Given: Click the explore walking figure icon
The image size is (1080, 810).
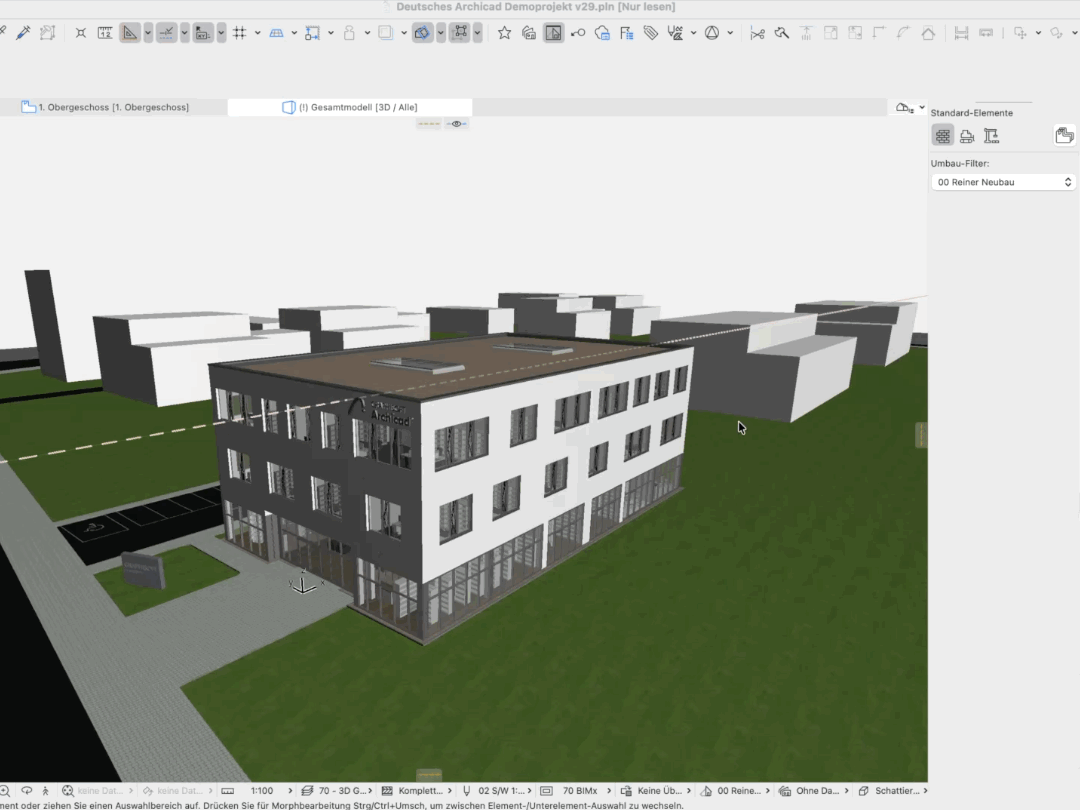Looking at the screenshot, I should [x=45, y=791].
